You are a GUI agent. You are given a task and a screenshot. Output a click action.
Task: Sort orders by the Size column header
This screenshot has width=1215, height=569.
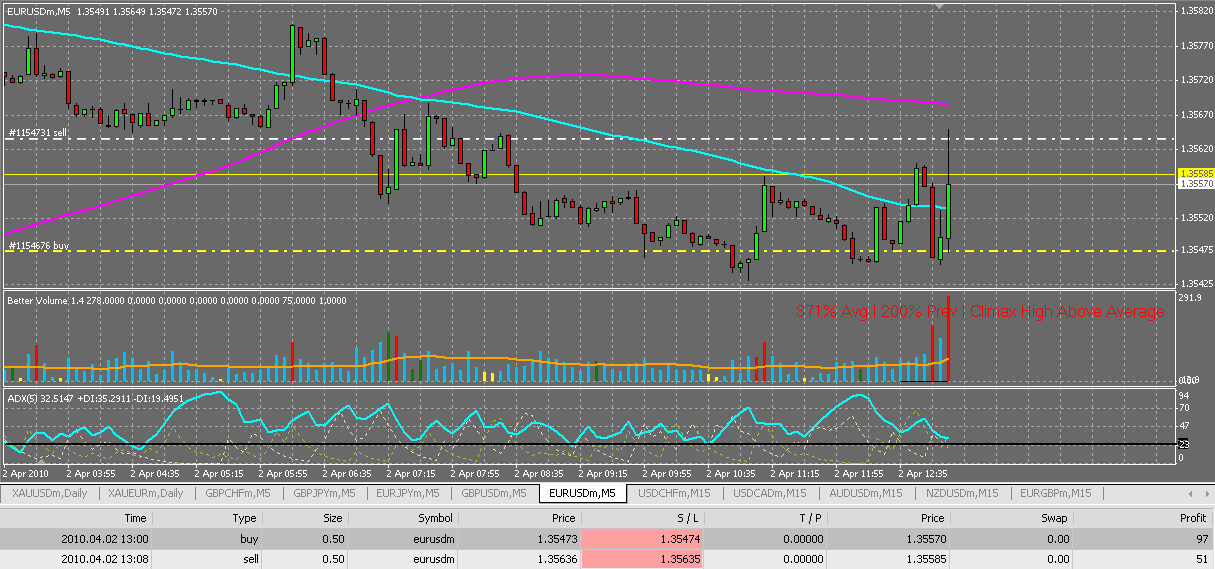[332, 518]
